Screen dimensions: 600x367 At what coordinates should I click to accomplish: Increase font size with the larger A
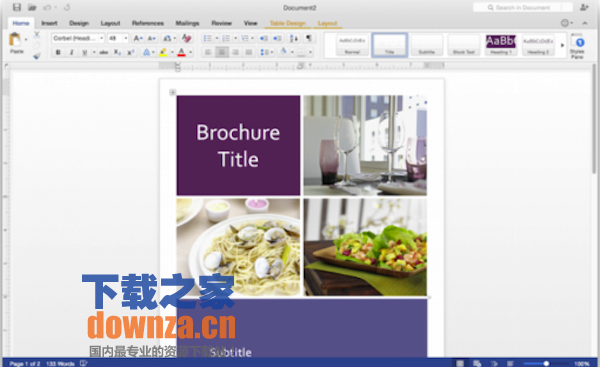tap(137, 38)
